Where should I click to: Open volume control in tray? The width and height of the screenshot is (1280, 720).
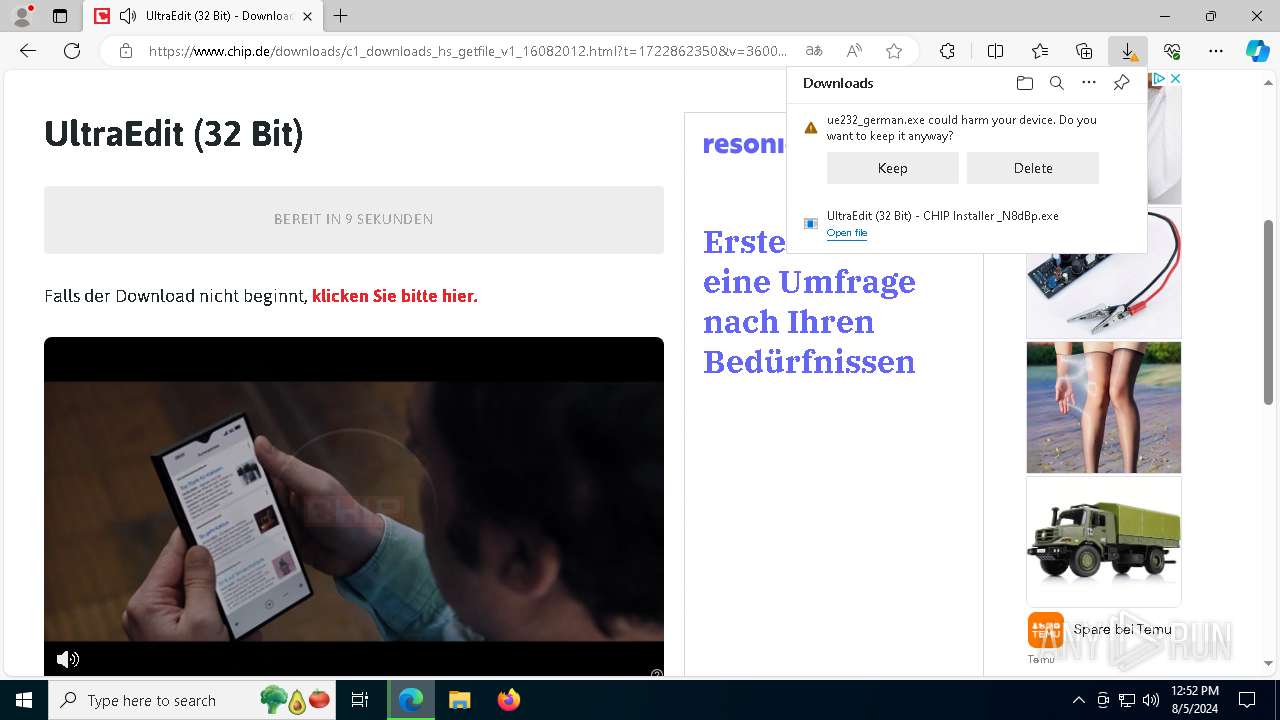pos(1151,700)
